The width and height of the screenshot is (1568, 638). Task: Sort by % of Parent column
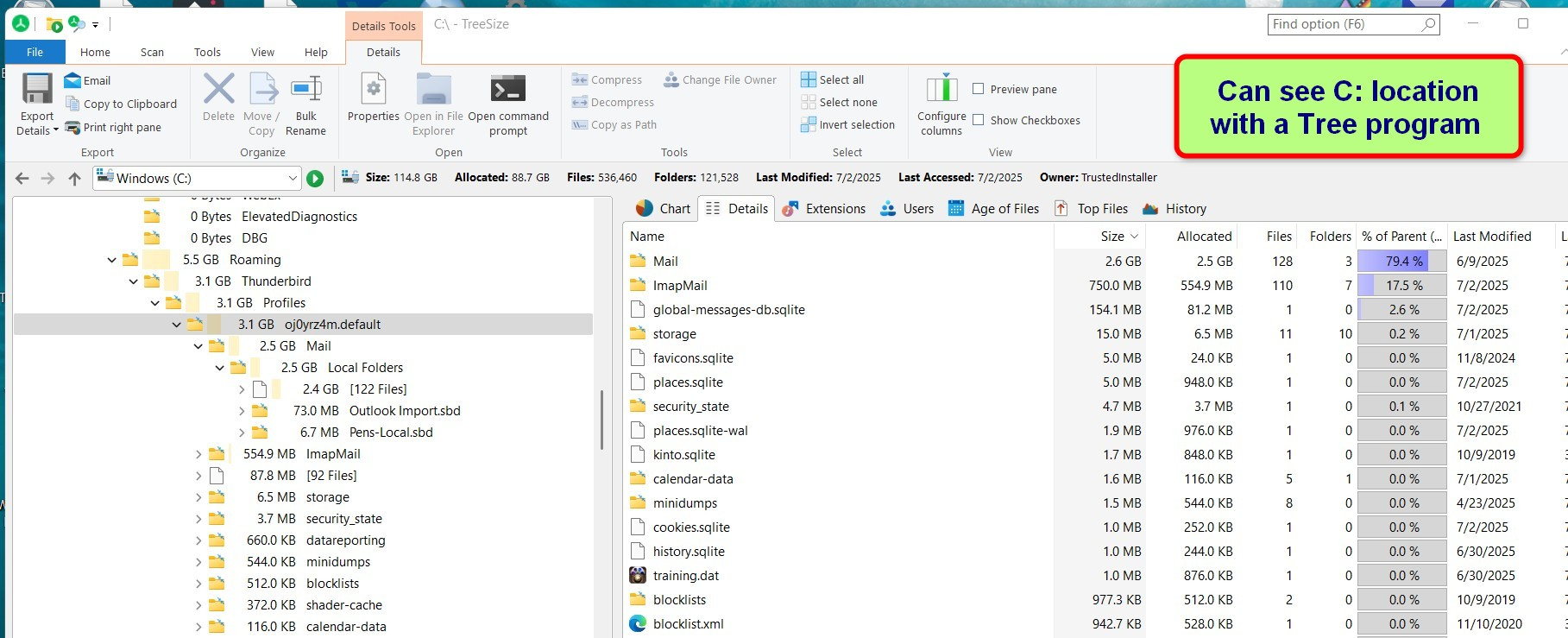pos(1402,236)
